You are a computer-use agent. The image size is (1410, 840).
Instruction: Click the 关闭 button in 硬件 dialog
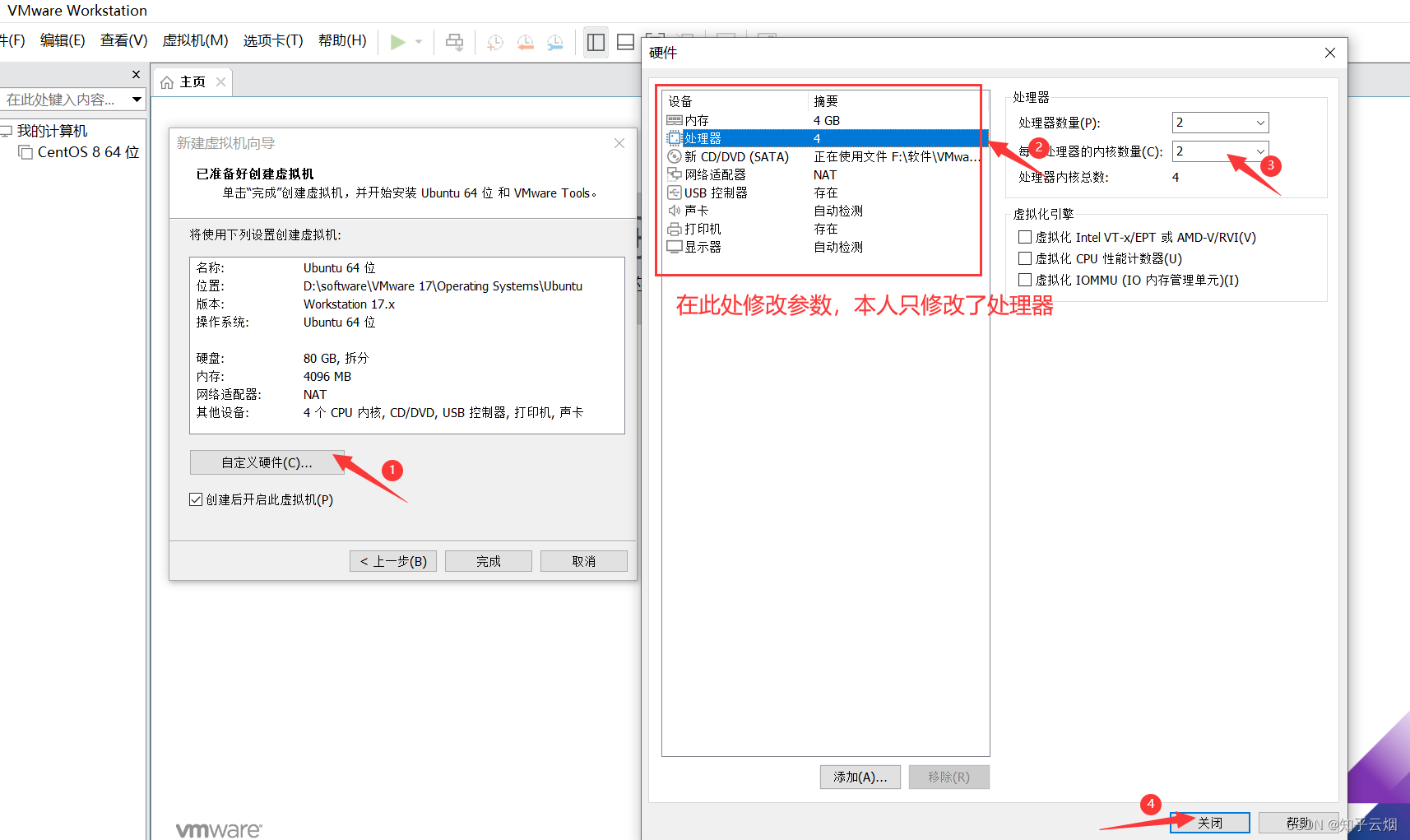1210,823
